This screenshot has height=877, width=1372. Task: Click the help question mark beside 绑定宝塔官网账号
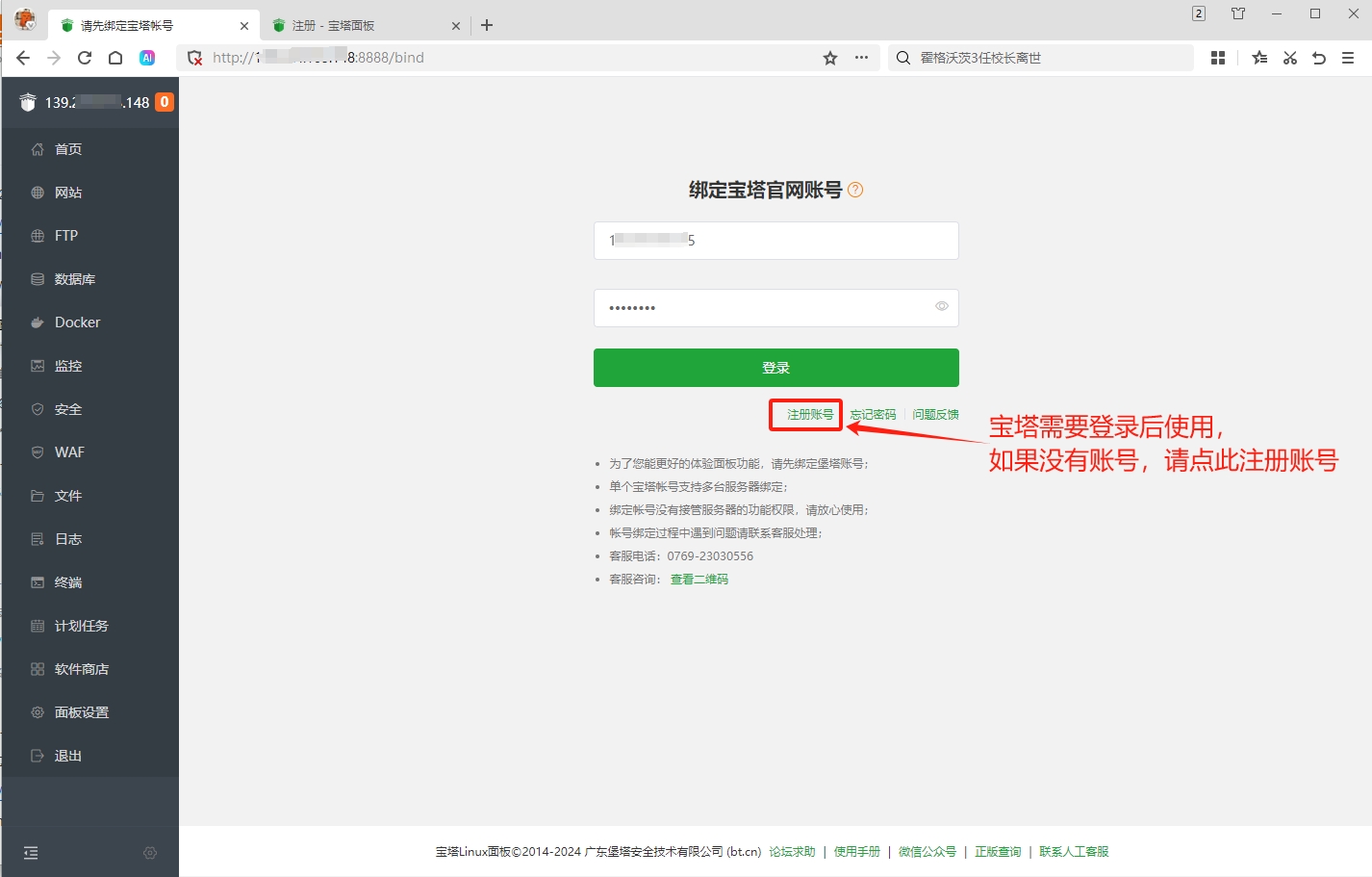pyautogui.click(x=855, y=190)
